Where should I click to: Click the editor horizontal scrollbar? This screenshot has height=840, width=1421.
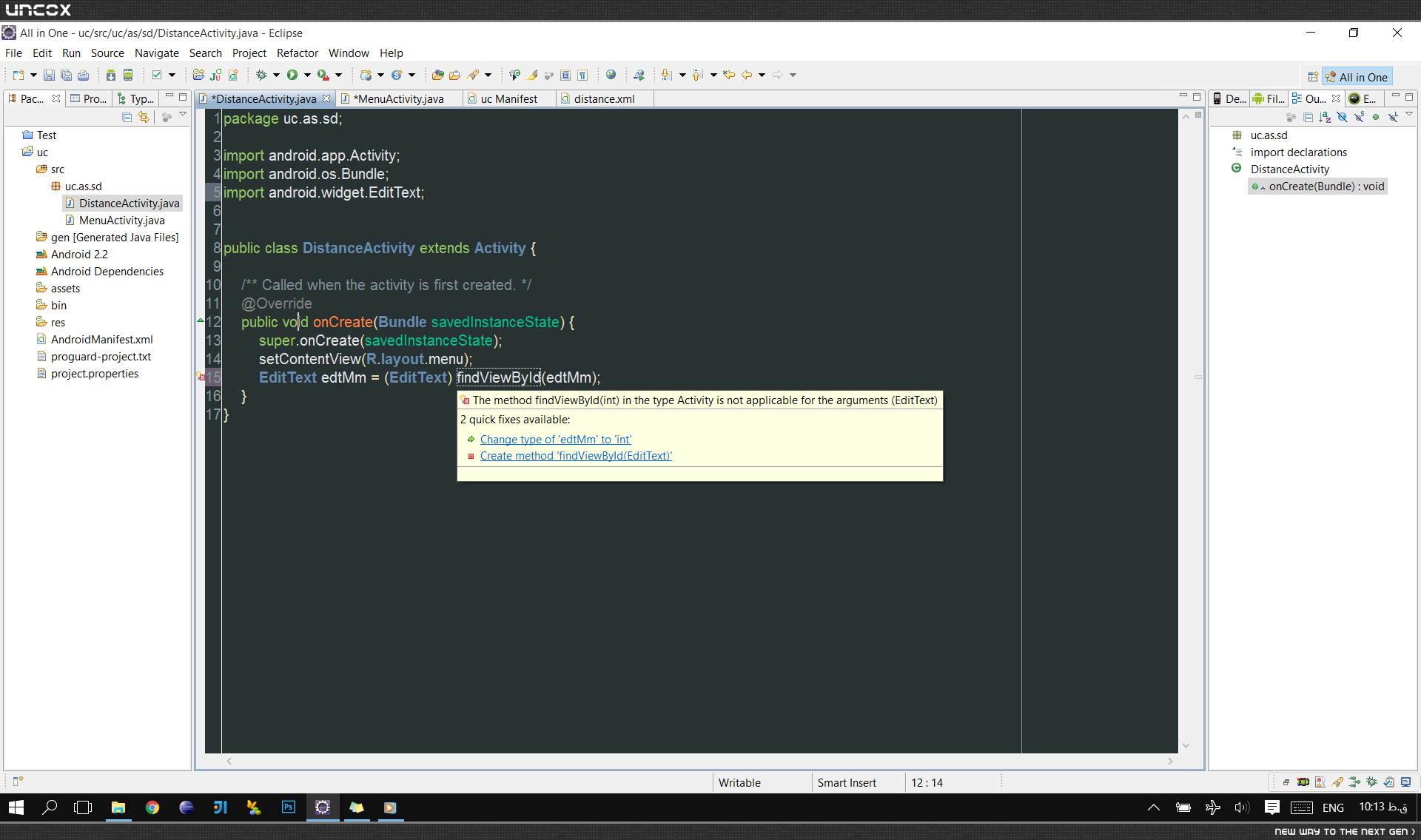point(699,761)
